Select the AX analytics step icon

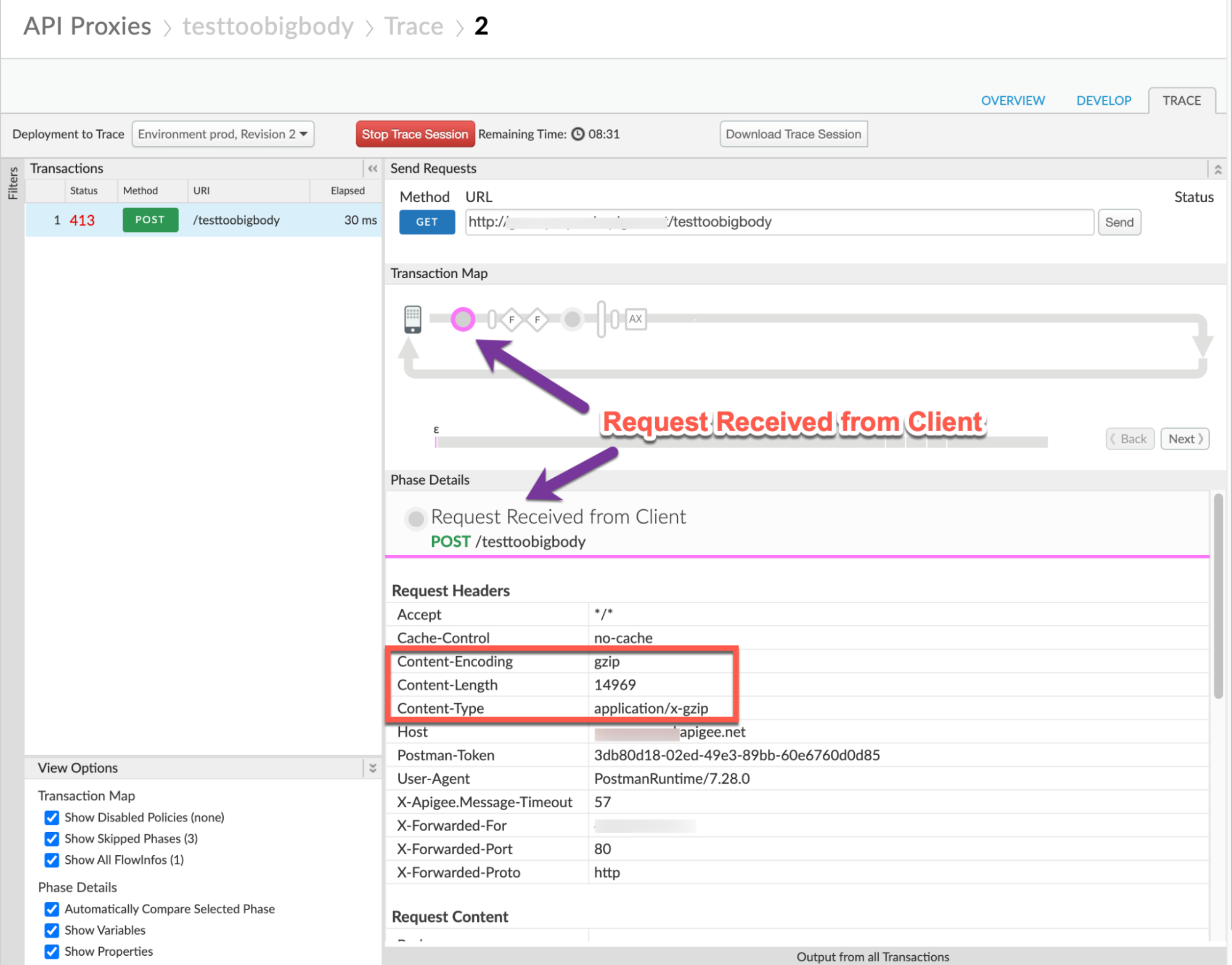(x=635, y=319)
